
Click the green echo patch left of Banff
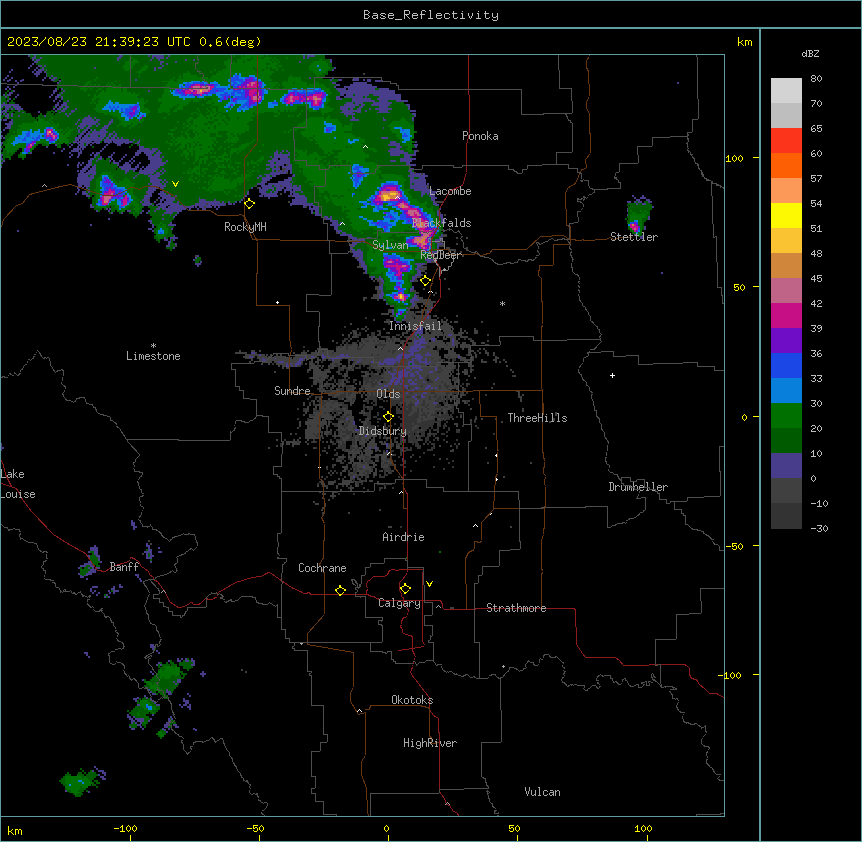(x=90, y=563)
